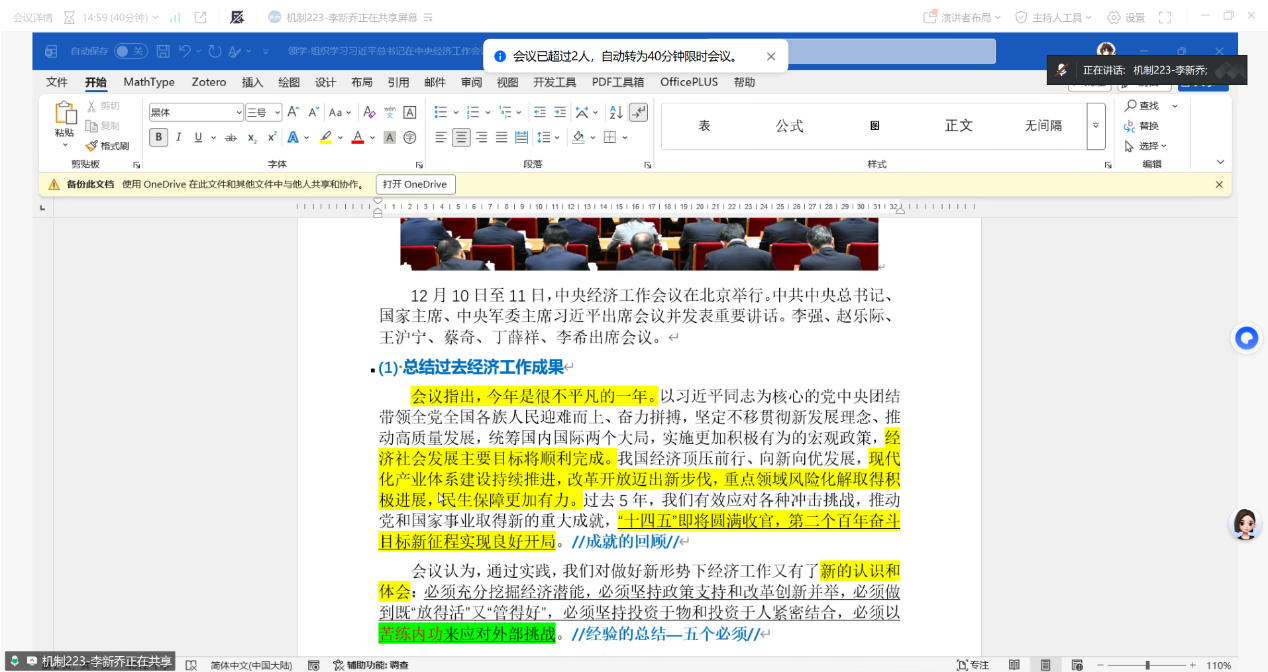
Task: Toggle the AutoSave (自动保存) switch
Action: tap(129, 51)
